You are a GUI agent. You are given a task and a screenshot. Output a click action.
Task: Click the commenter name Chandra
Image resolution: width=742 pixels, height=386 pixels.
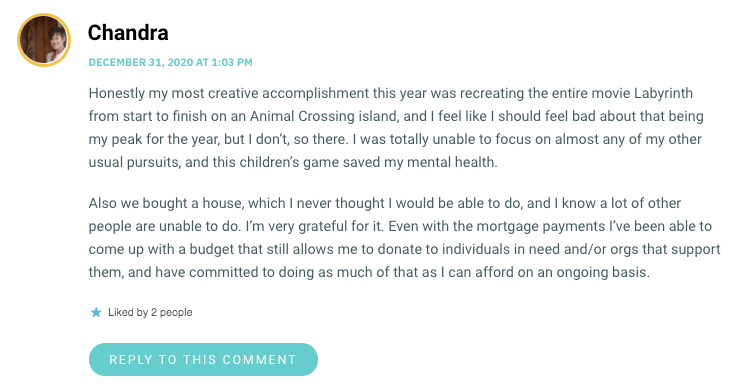(128, 33)
